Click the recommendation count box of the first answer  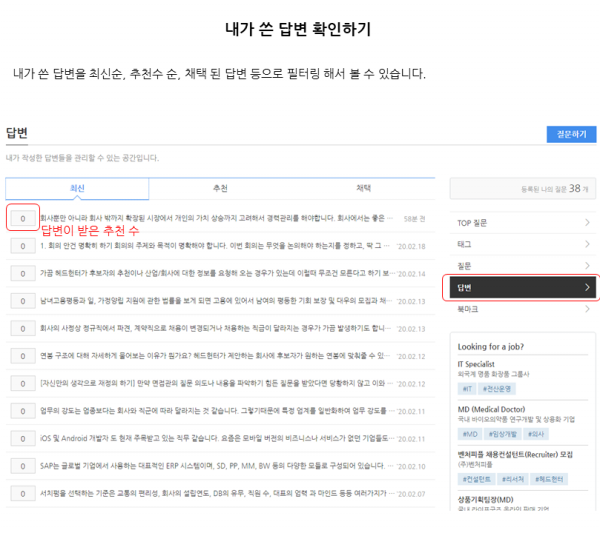(x=22, y=217)
